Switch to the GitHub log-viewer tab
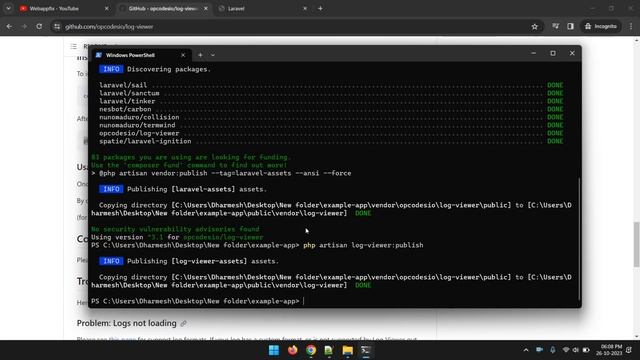 point(162,9)
